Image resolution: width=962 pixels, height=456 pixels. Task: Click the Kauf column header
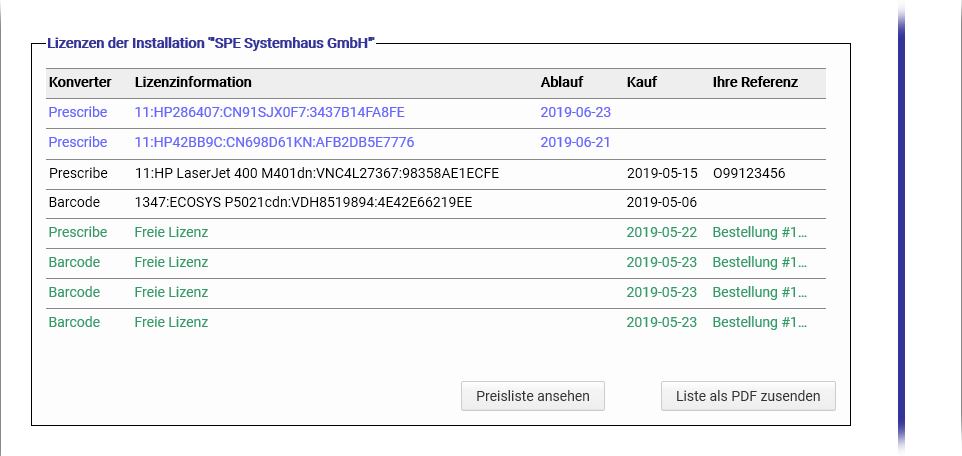click(x=641, y=82)
